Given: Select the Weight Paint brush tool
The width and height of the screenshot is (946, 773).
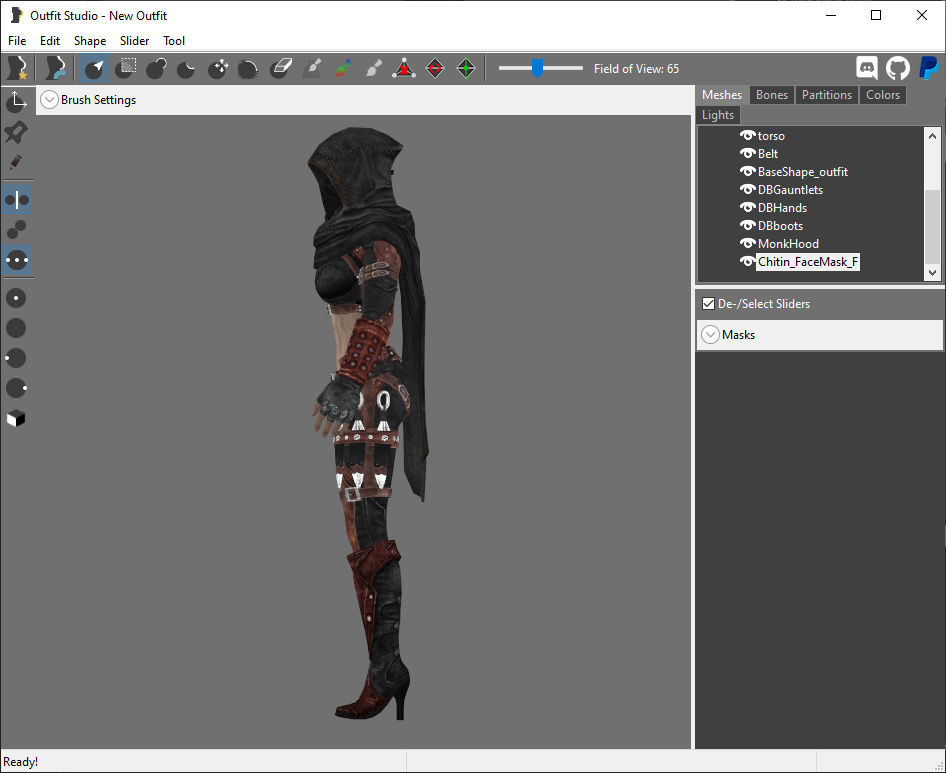Looking at the screenshot, I should 312,68.
